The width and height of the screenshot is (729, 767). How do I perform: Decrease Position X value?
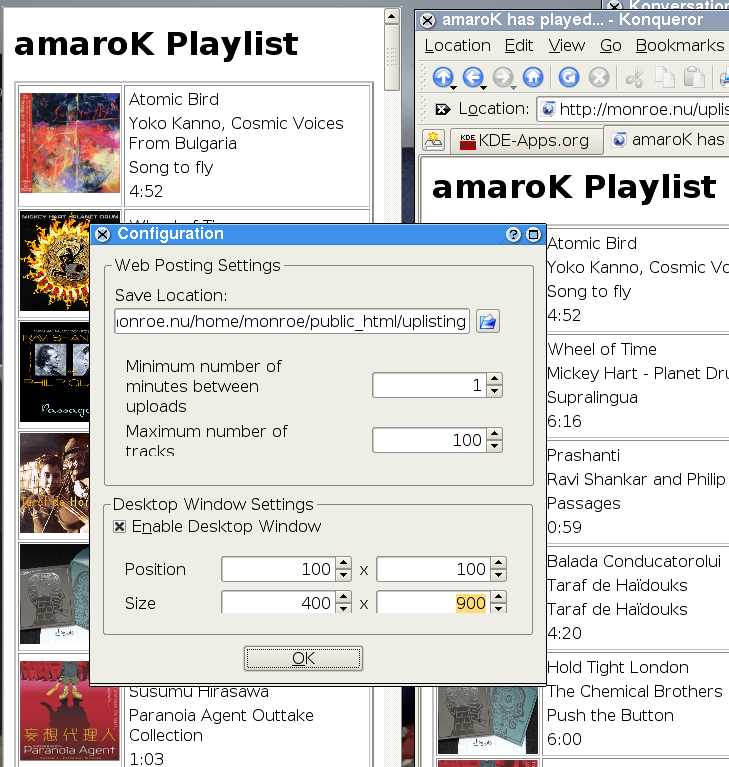[x=343, y=575]
